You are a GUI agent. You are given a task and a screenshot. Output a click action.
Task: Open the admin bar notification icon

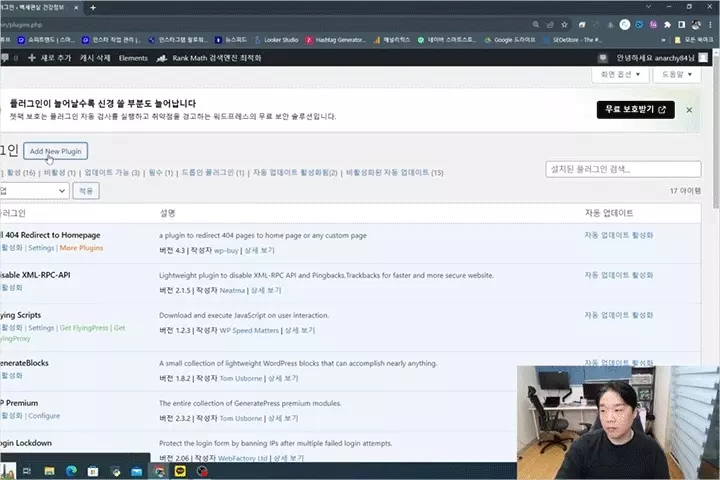(x=602, y=58)
